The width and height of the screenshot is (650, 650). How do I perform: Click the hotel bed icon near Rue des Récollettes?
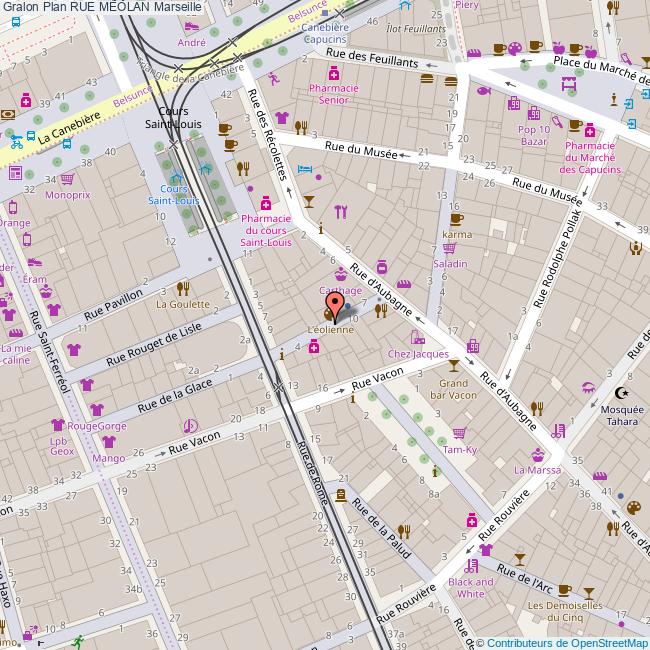(x=306, y=169)
